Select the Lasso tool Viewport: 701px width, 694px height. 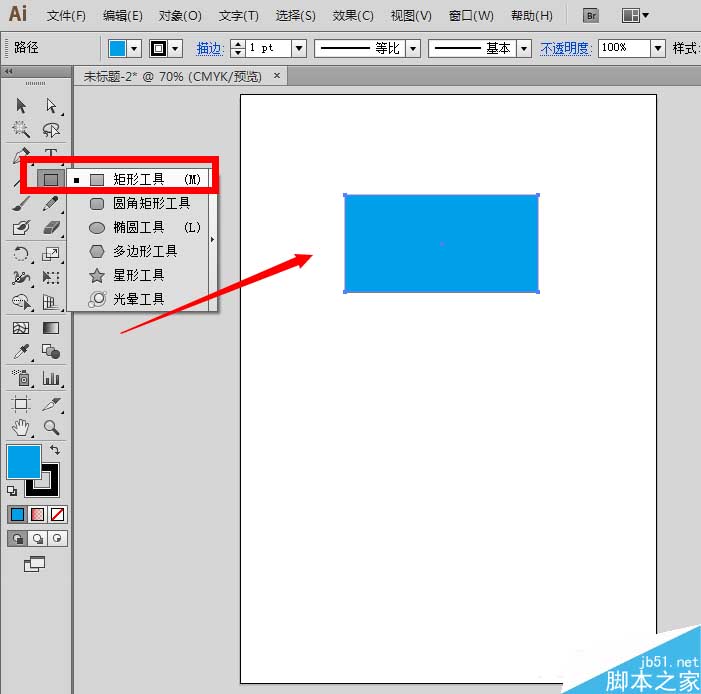[x=51, y=130]
